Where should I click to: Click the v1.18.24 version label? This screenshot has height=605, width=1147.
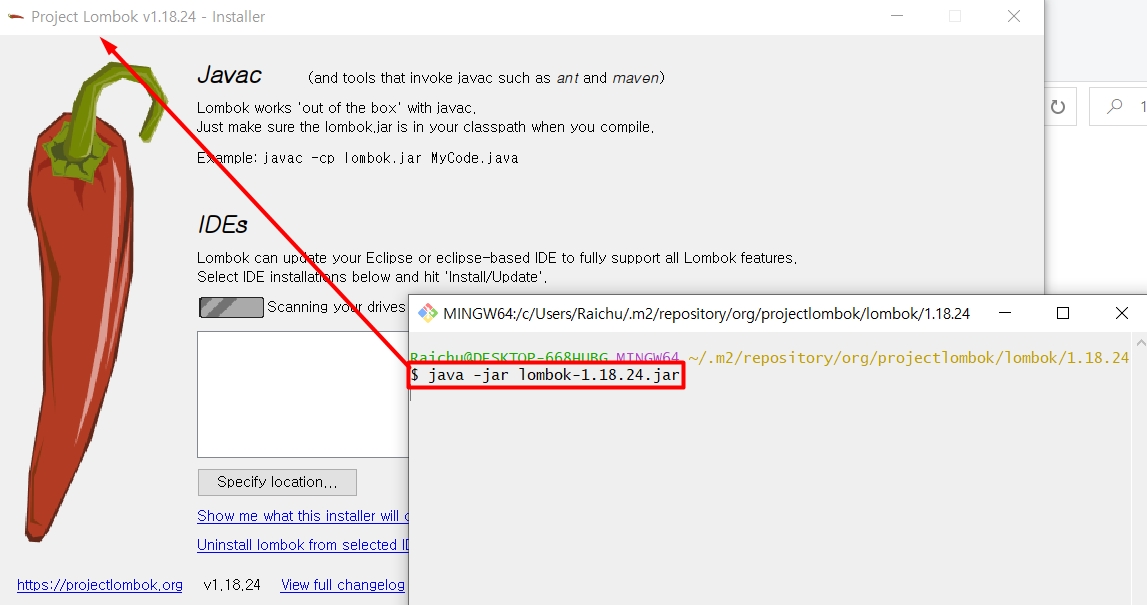232,585
